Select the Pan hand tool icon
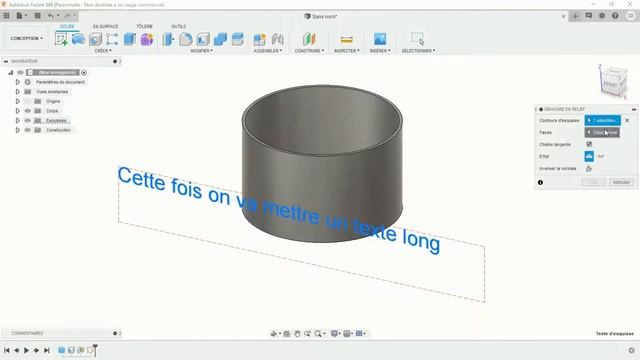The height and width of the screenshot is (360, 640). pyautogui.click(x=297, y=333)
